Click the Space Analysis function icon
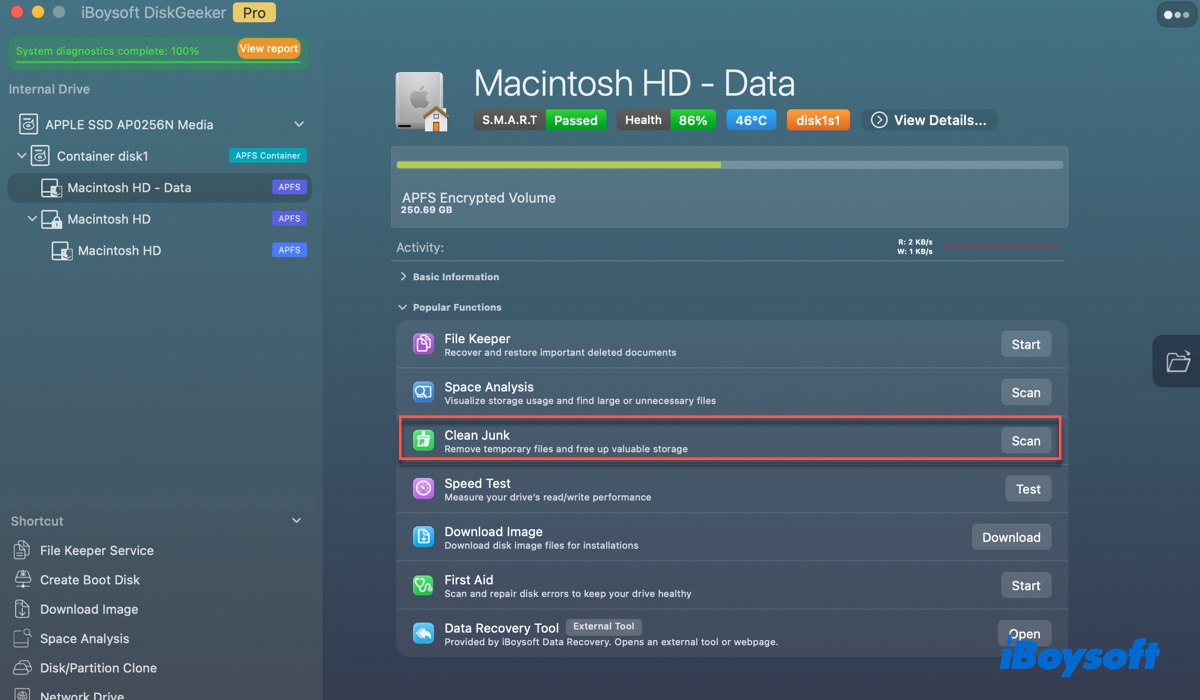Image resolution: width=1200 pixels, height=700 pixels. (423, 392)
